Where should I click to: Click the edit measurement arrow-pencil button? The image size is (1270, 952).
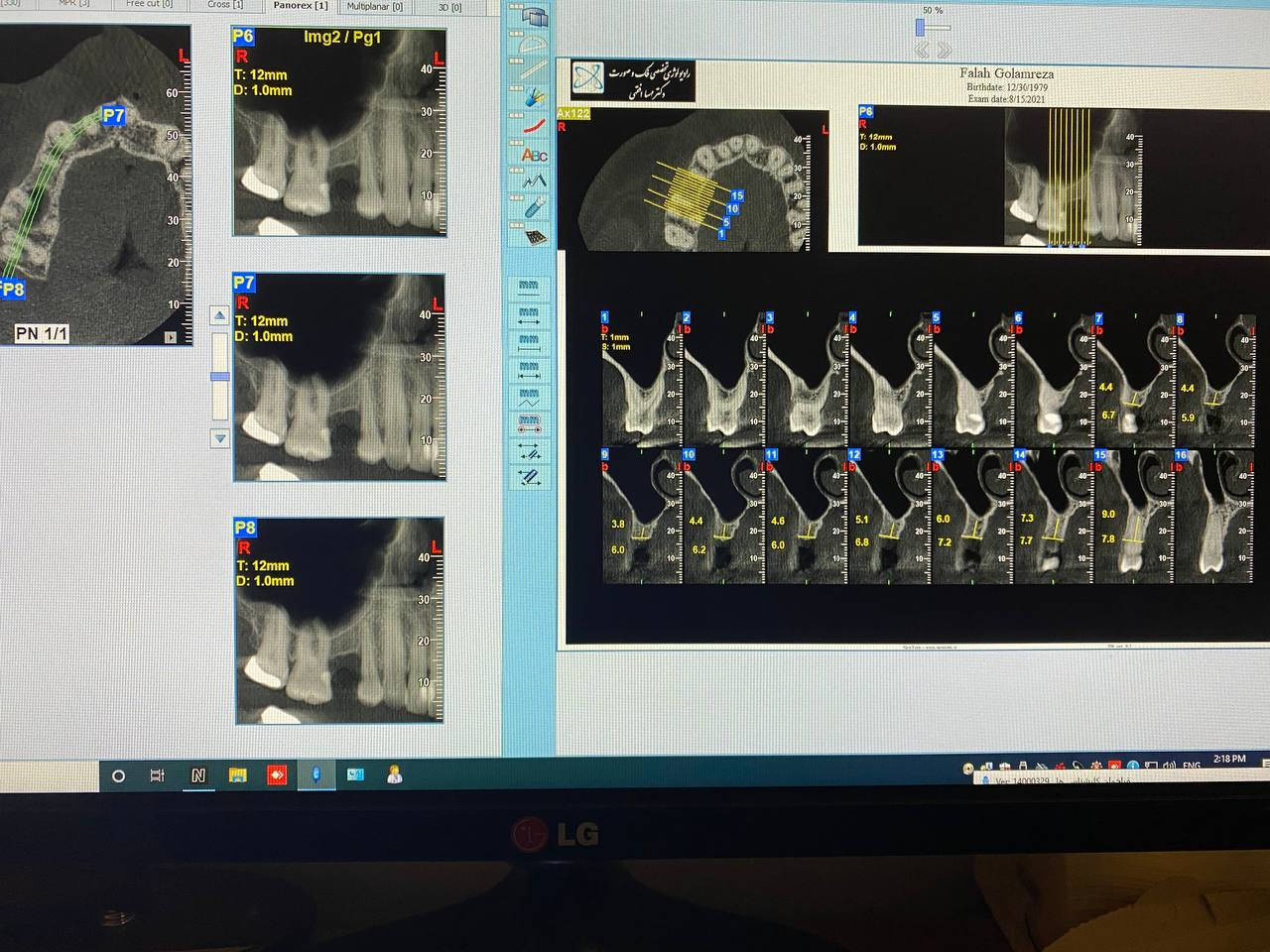[529, 451]
